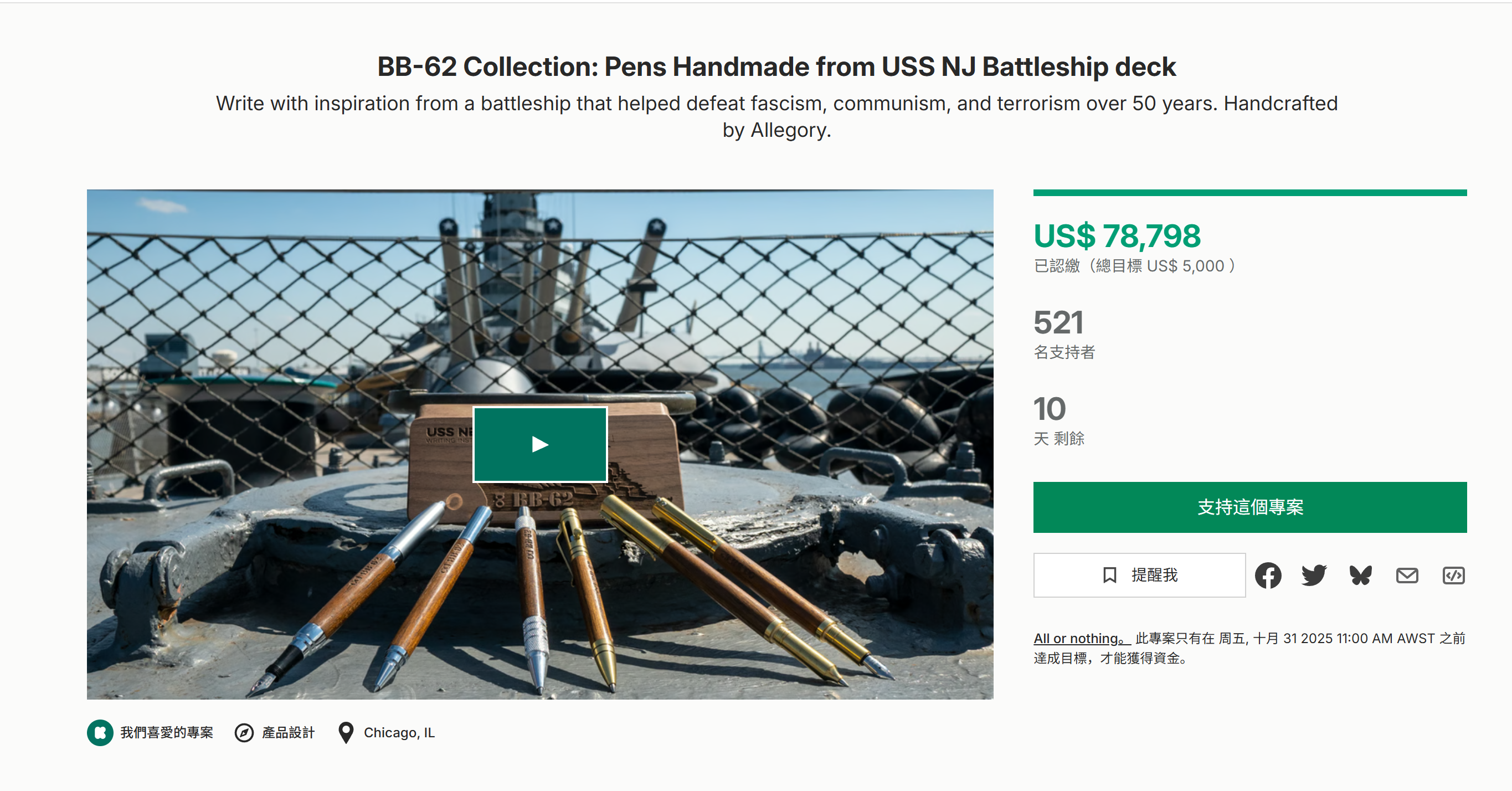Image resolution: width=1512 pixels, height=791 pixels.
Task: Share via the Bluesky butterfly icon
Action: click(1360, 575)
